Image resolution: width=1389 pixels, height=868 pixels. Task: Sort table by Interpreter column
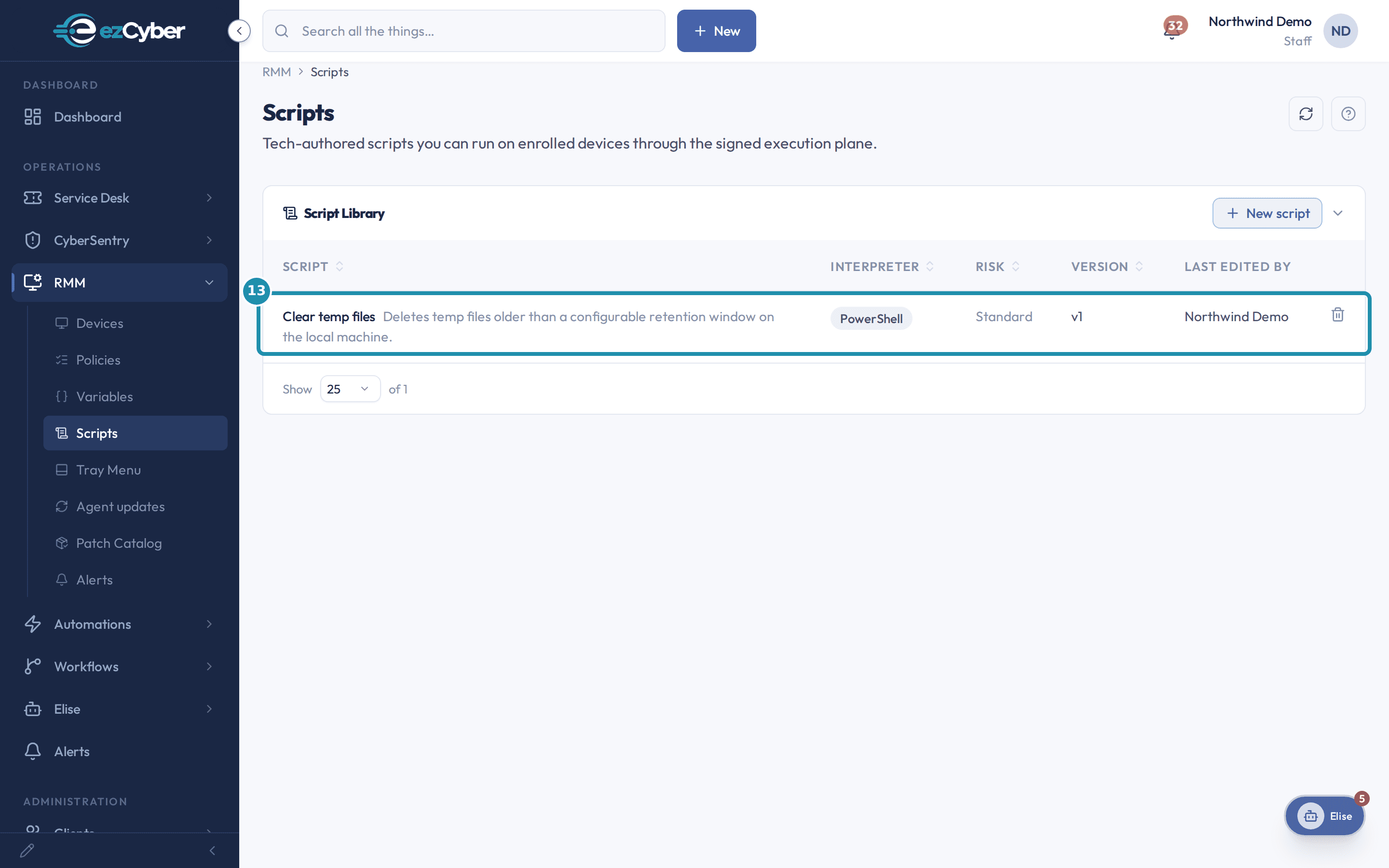(x=882, y=266)
